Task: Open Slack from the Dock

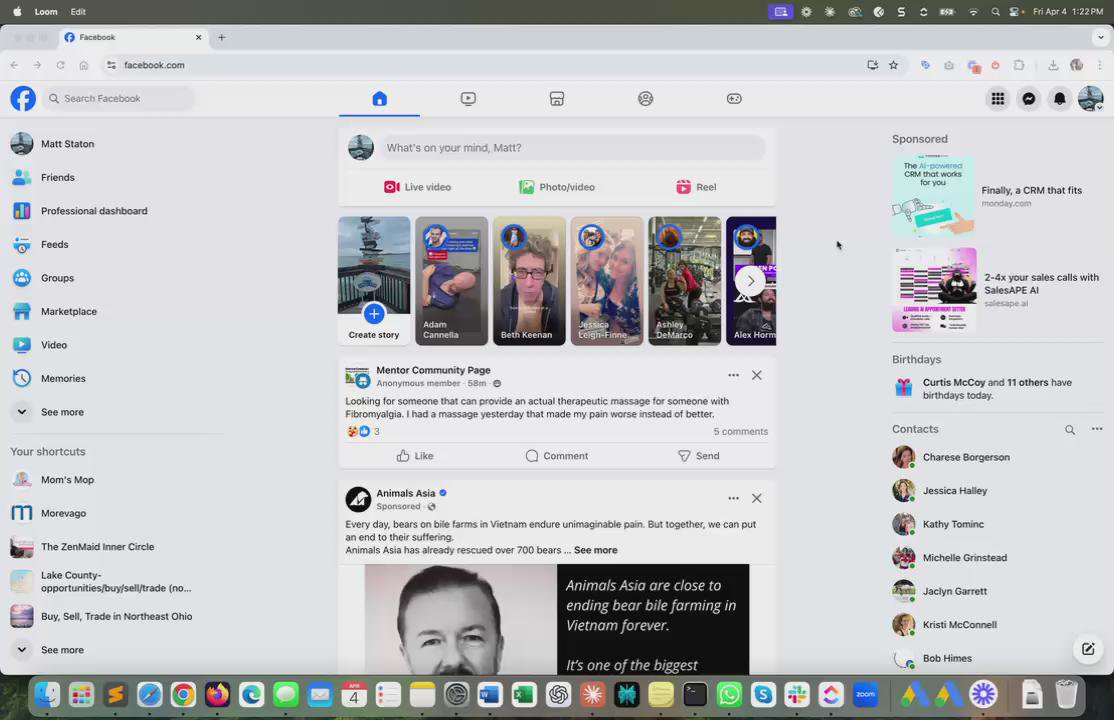Action: click(x=797, y=694)
